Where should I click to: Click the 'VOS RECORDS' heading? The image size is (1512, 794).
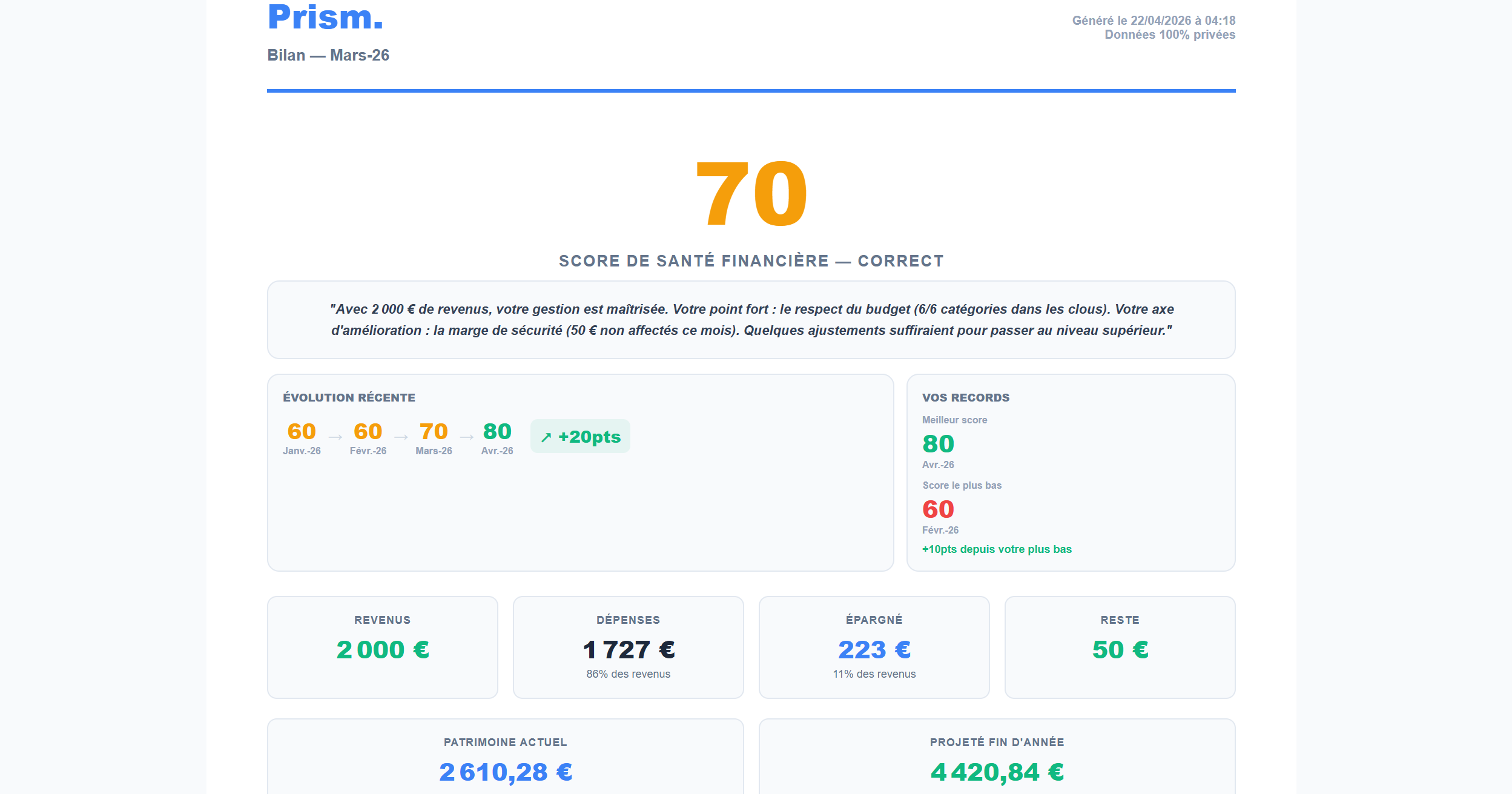point(966,398)
